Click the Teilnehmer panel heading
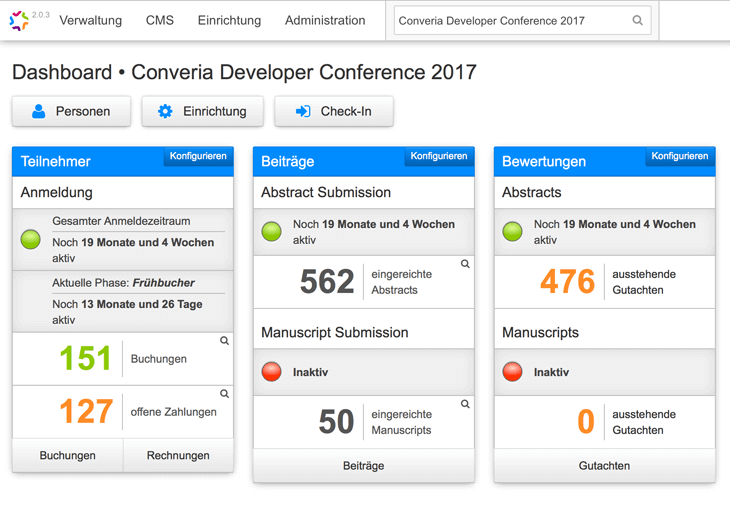The height and width of the screenshot is (506, 730). (55, 161)
